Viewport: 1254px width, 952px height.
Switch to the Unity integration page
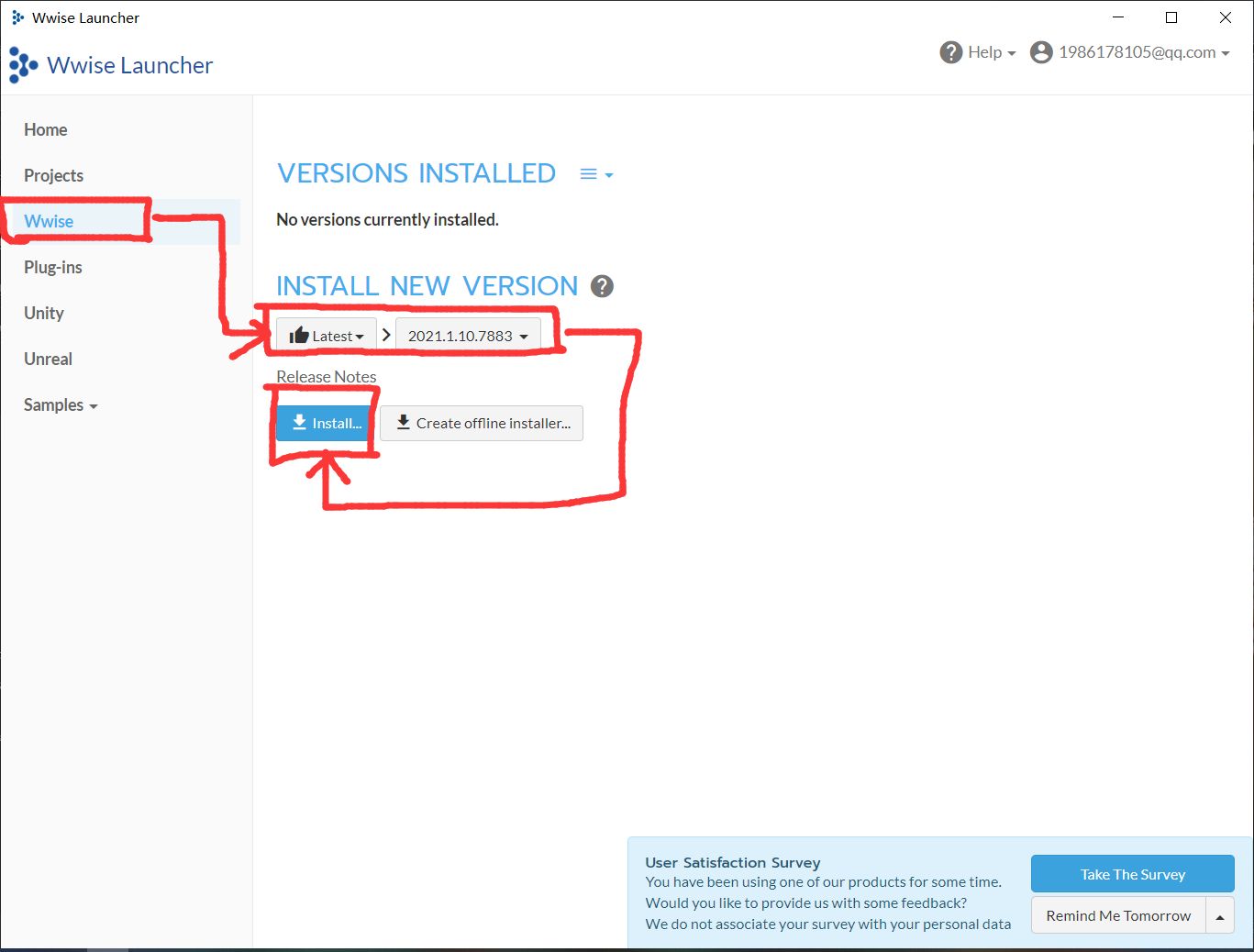[x=44, y=313]
